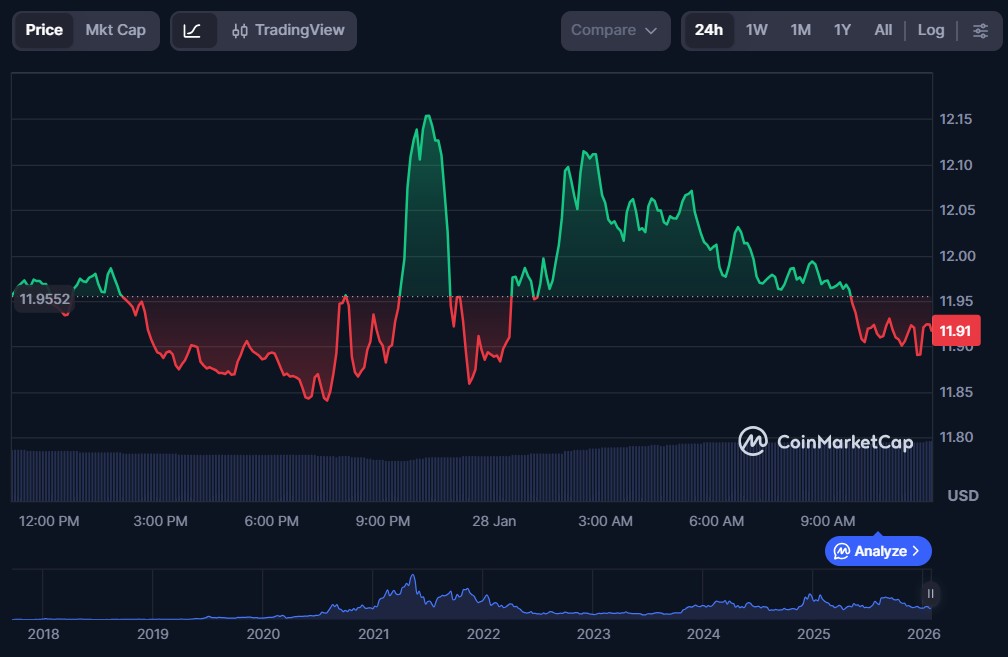This screenshot has width=1008, height=657.
Task: Click the CoinMarketCap logo watermark
Action: (x=825, y=442)
